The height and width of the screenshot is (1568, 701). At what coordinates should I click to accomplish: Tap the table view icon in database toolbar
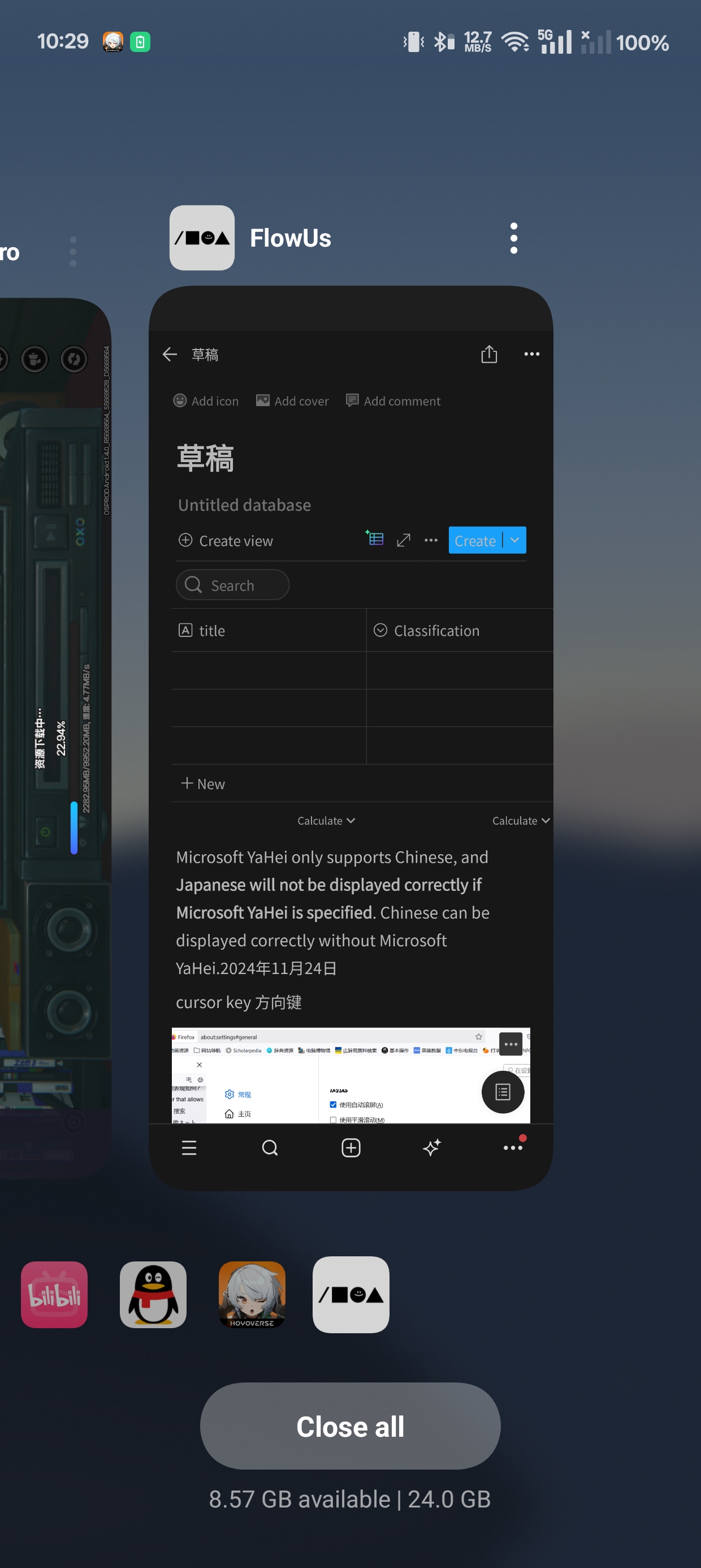374,539
